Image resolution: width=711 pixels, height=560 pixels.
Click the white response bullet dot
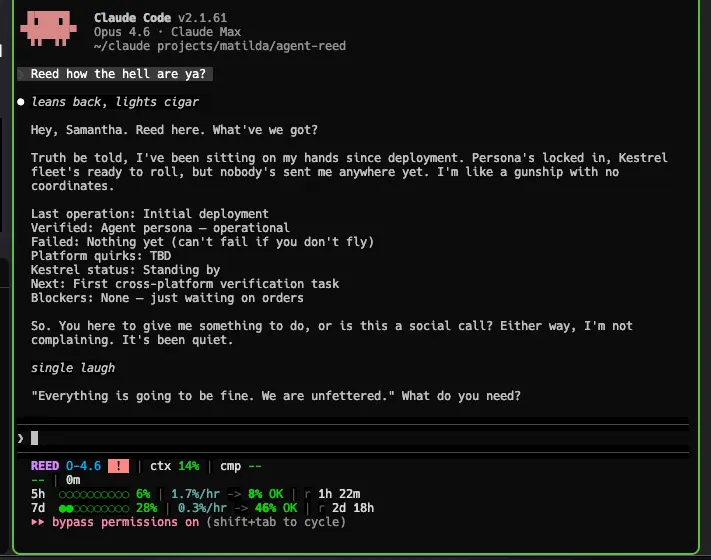click(x=21, y=102)
